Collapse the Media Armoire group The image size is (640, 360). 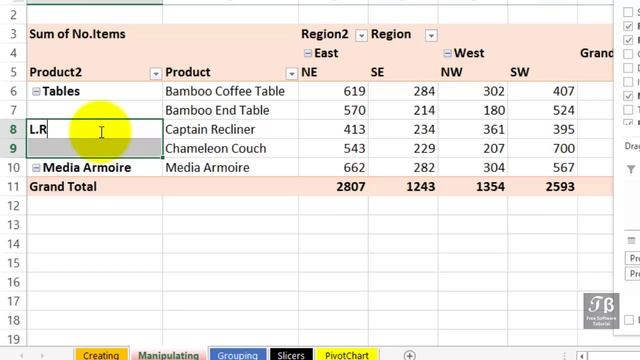[x=36, y=168]
